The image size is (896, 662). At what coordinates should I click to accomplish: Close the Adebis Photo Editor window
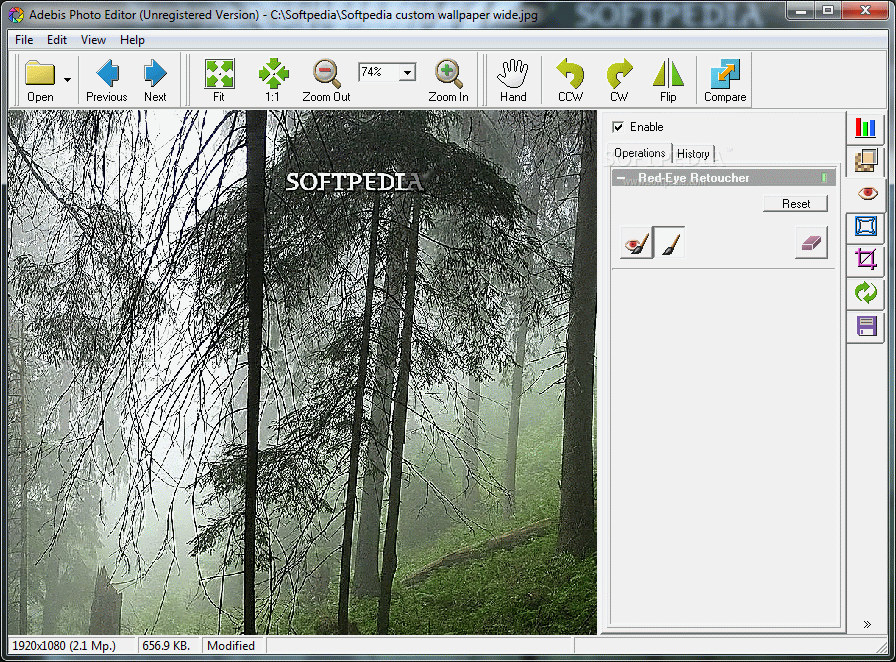pyautogui.click(x=865, y=10)
